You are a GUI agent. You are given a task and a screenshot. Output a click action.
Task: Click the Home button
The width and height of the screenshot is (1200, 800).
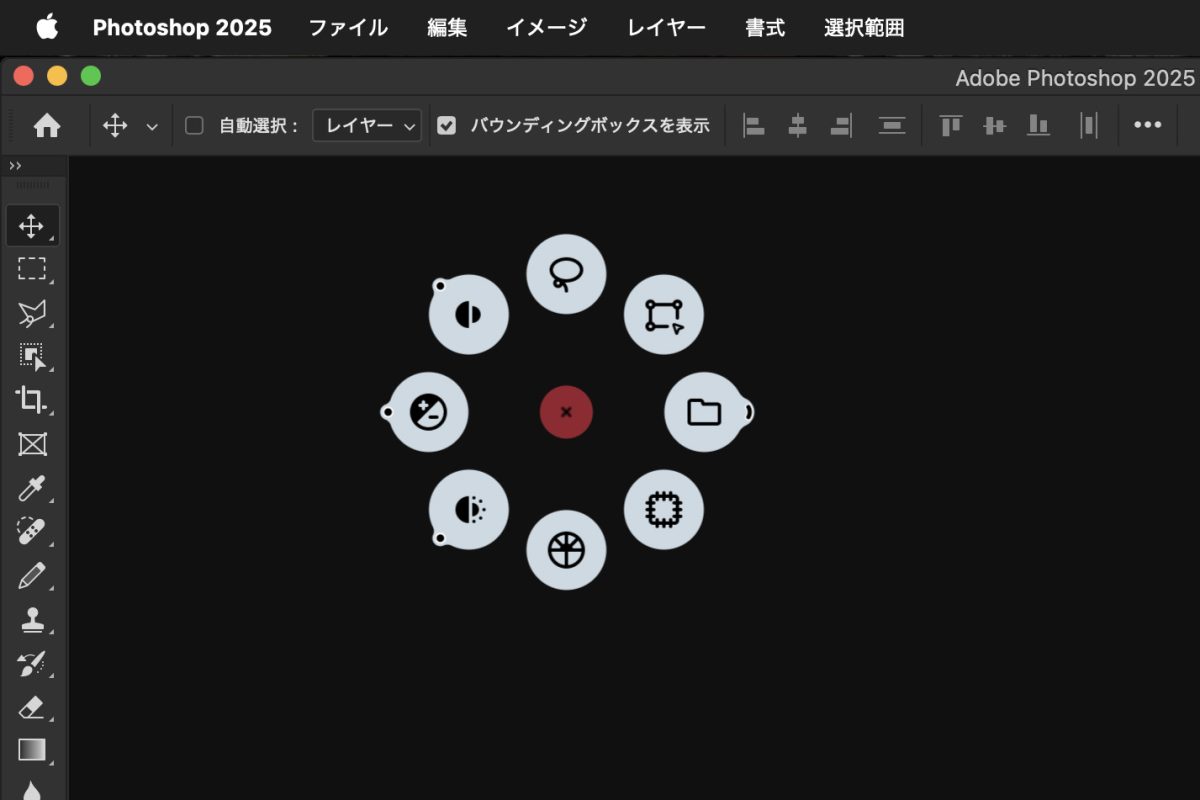[x=47, y=126]
